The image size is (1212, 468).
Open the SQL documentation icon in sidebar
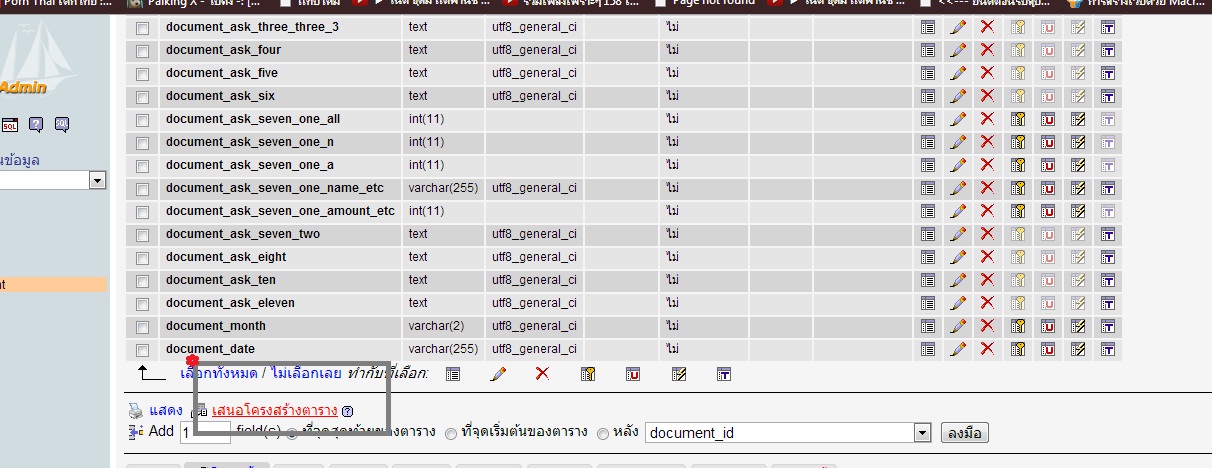coord(62,124)
